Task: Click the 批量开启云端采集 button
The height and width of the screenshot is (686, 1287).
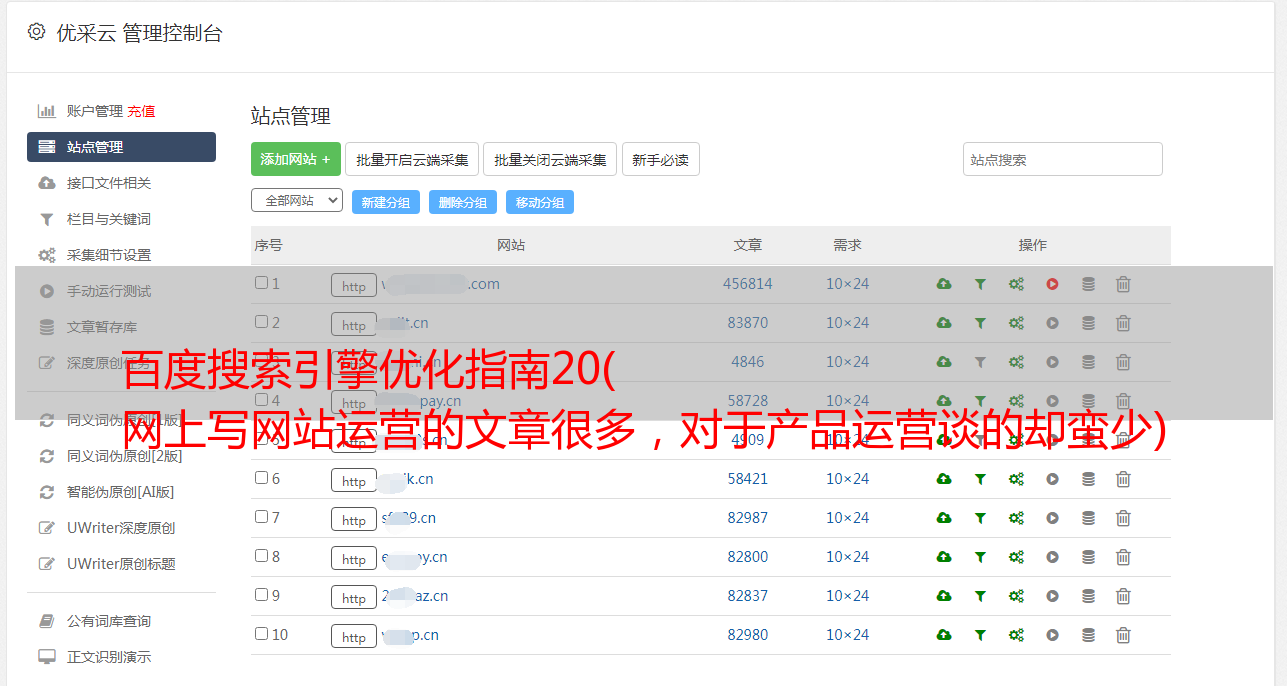Action: [x=412, y=159]
